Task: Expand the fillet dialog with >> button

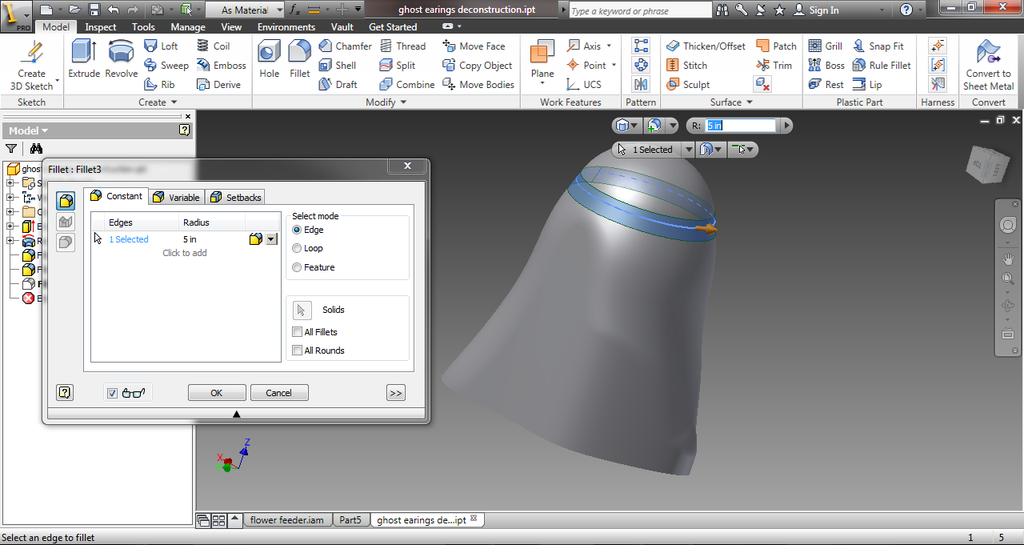Action: coord(396,393)
